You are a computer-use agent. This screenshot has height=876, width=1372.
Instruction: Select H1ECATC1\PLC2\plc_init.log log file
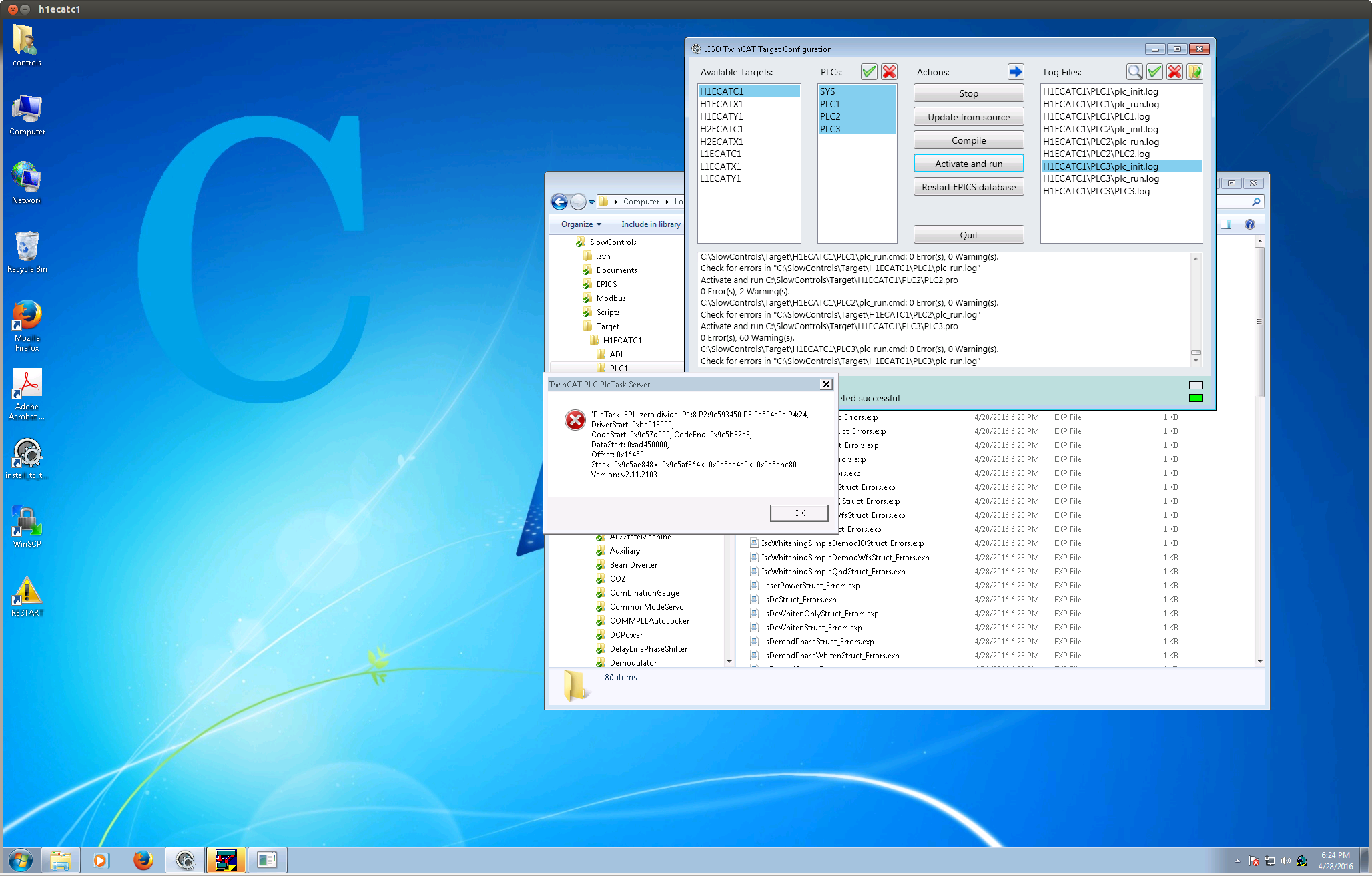click(1121, 129)
